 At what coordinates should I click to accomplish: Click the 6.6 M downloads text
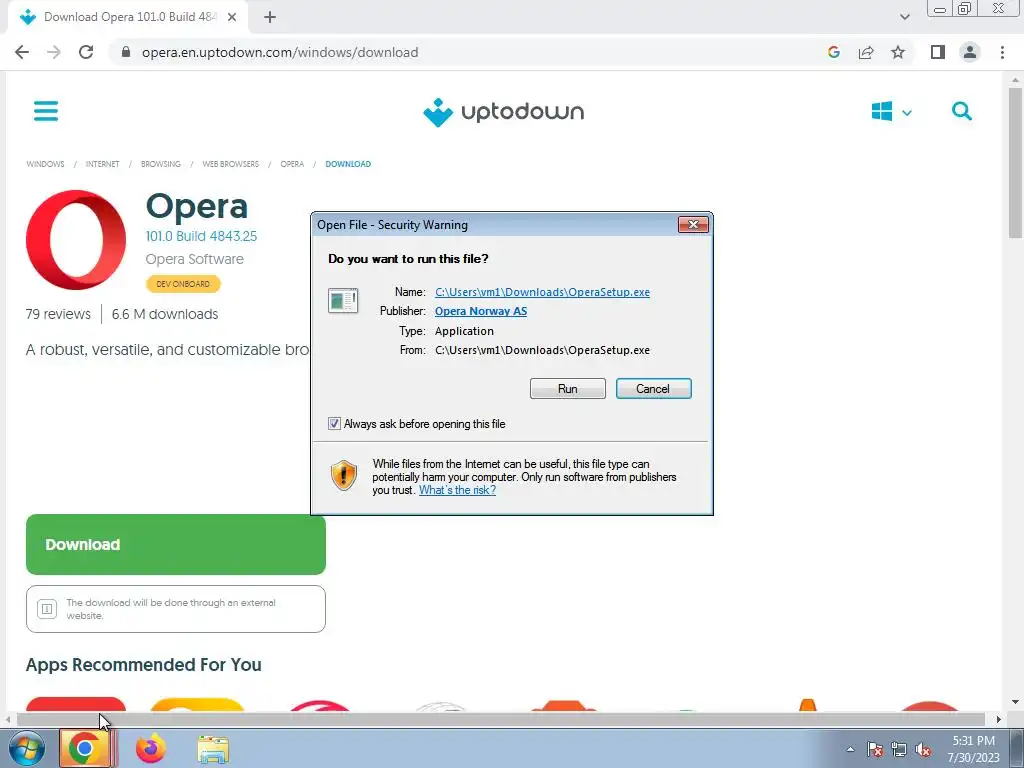pyautogui.click(x=165, y=314)
